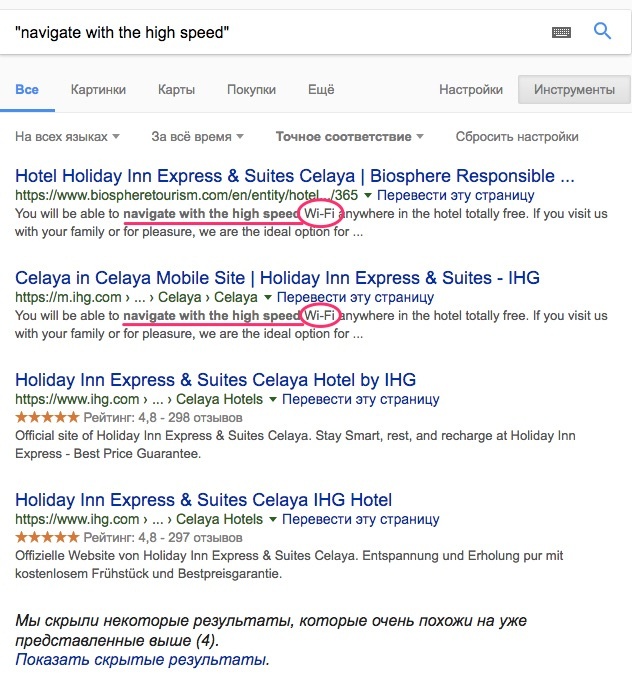632x675 pixels.
Task: Click 'Перевести эту страницу' for Celaya Mobile Site
Action: (354, 298)
